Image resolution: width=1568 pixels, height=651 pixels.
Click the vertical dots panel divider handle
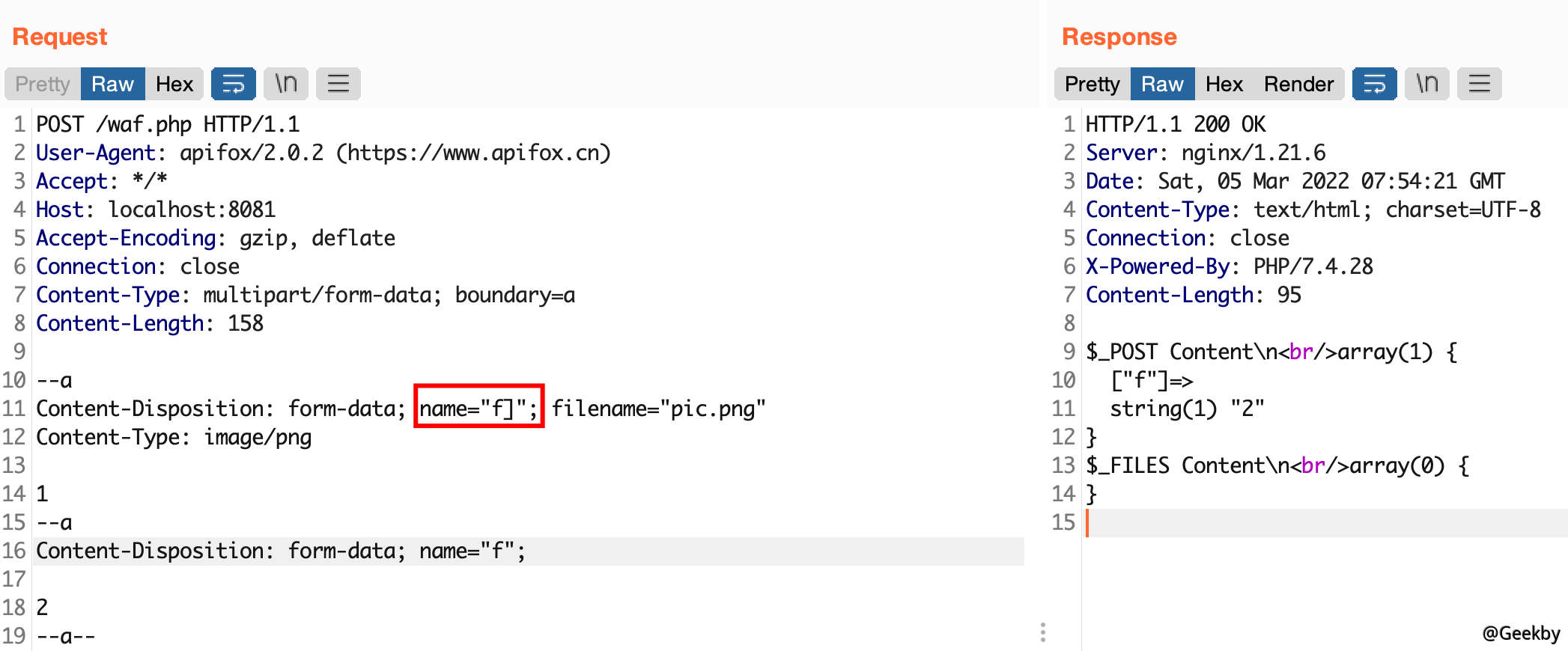1042,632
